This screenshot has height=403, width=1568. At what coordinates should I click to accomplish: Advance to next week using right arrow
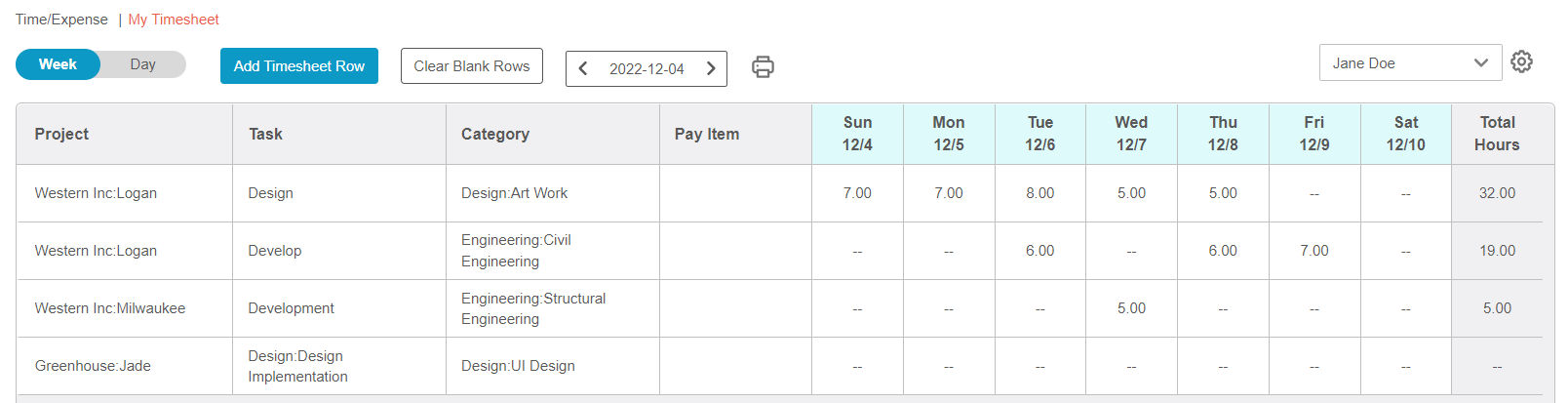tap(711, 68)
